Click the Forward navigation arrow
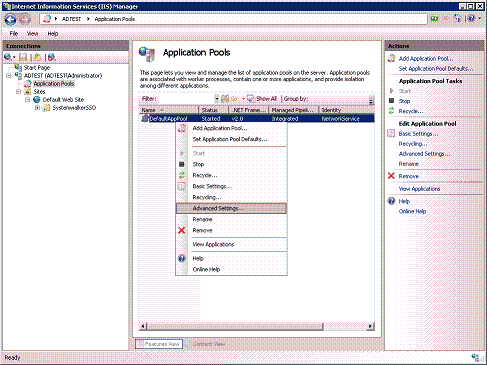Image resolution: width=487 pixels, height=365 pixels. pyautogui.click(x=25, y=19)
